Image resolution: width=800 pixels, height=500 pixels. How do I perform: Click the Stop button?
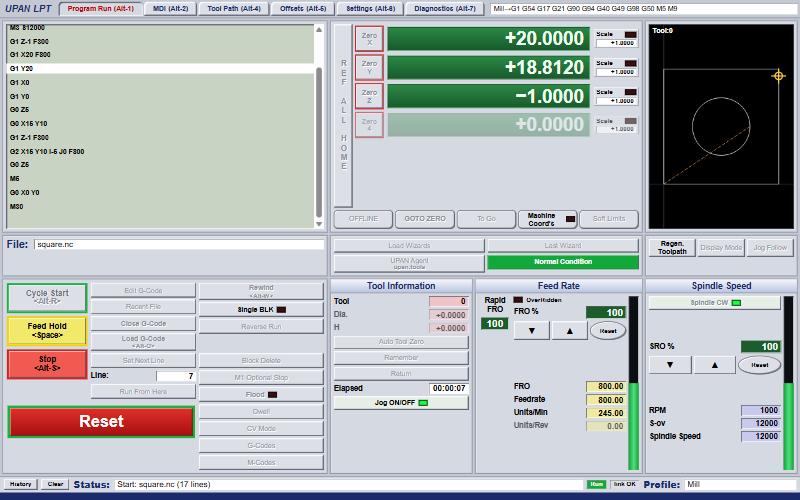point(47,364)
